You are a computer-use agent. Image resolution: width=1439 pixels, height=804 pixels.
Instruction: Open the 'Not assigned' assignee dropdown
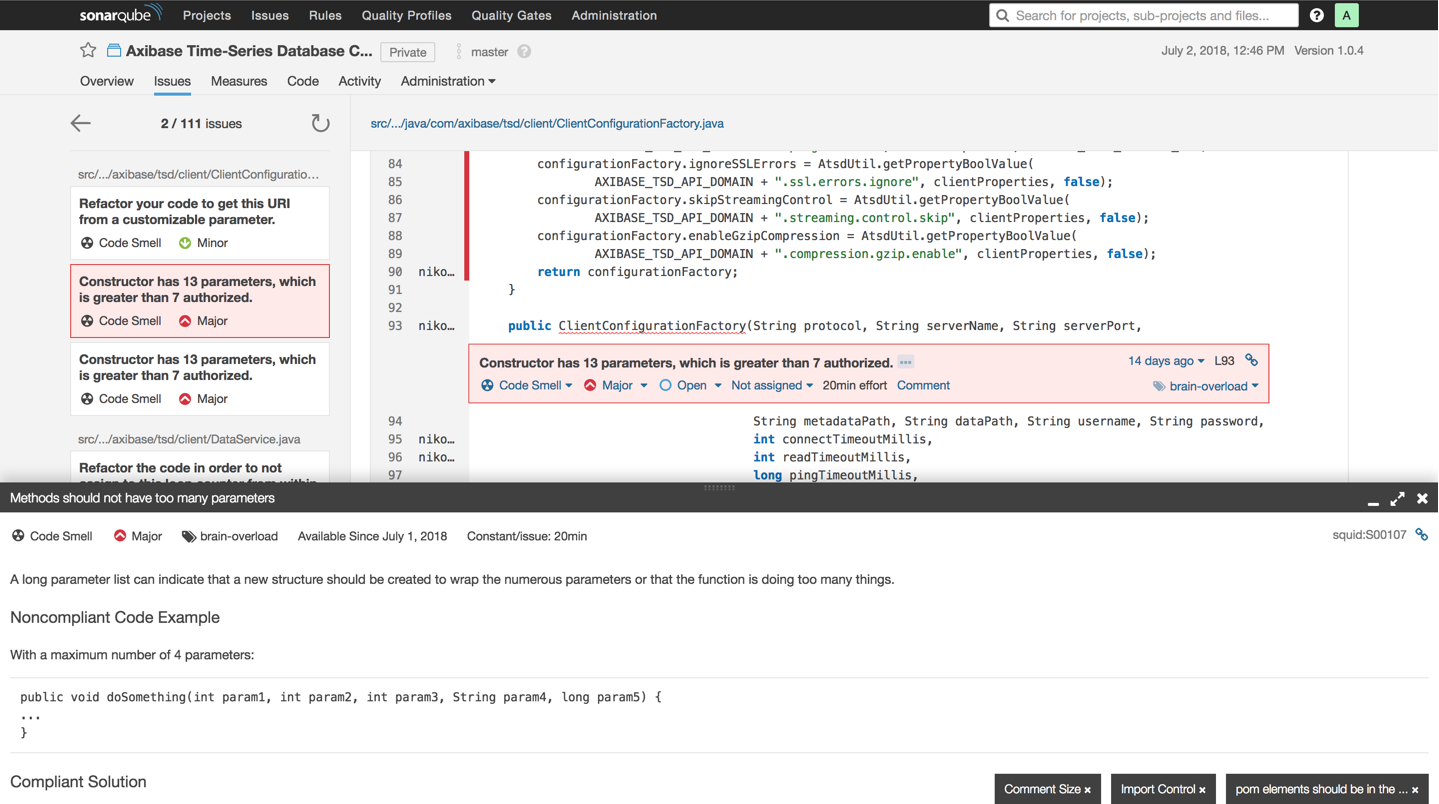tap(772, 385)
